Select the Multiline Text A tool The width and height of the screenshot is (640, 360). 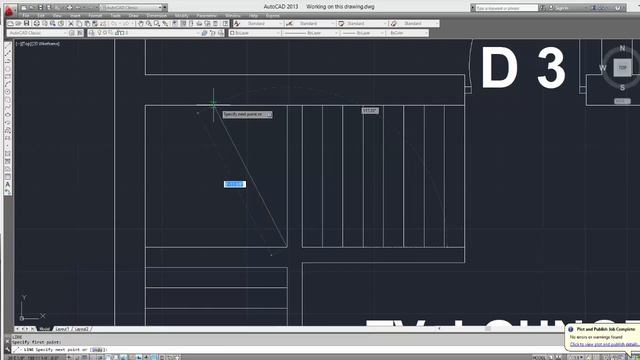pos(7,185)
